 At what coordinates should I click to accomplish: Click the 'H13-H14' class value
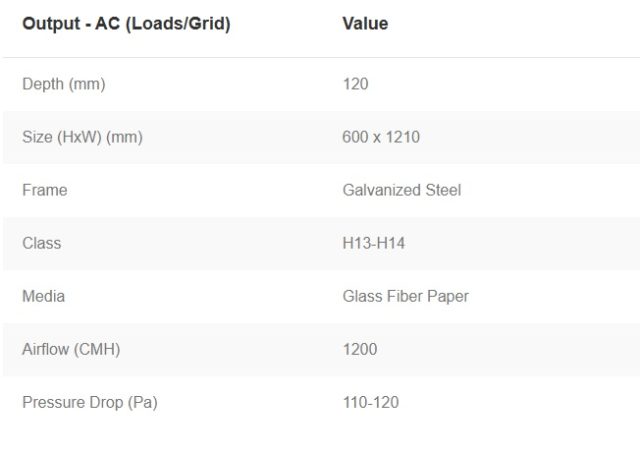point(373,243)
